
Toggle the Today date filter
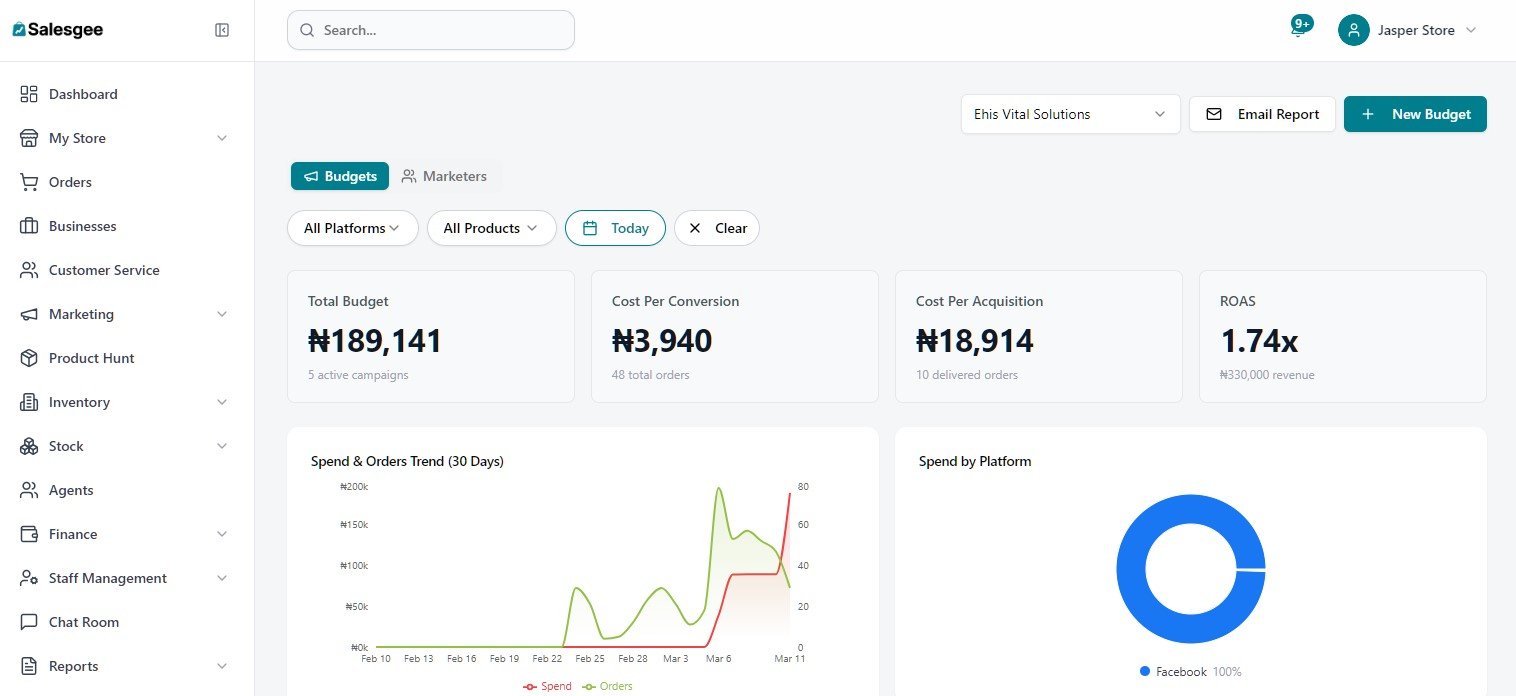click(x=615, y=228)
